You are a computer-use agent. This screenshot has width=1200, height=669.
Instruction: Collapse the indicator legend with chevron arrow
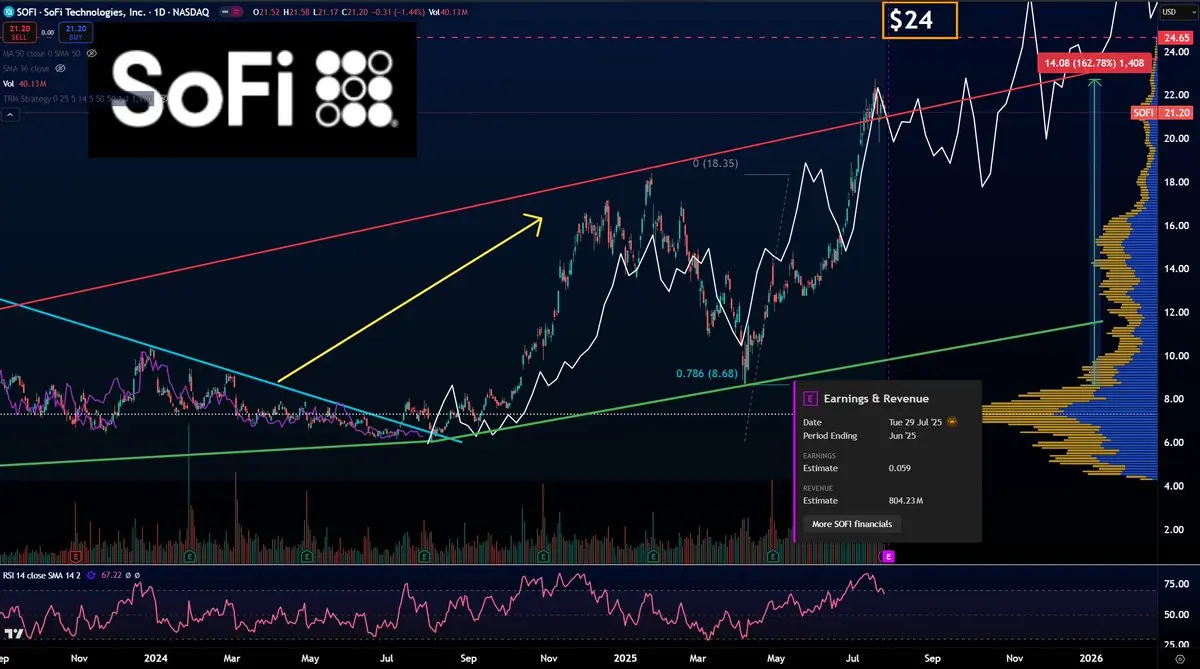point(8,116)
